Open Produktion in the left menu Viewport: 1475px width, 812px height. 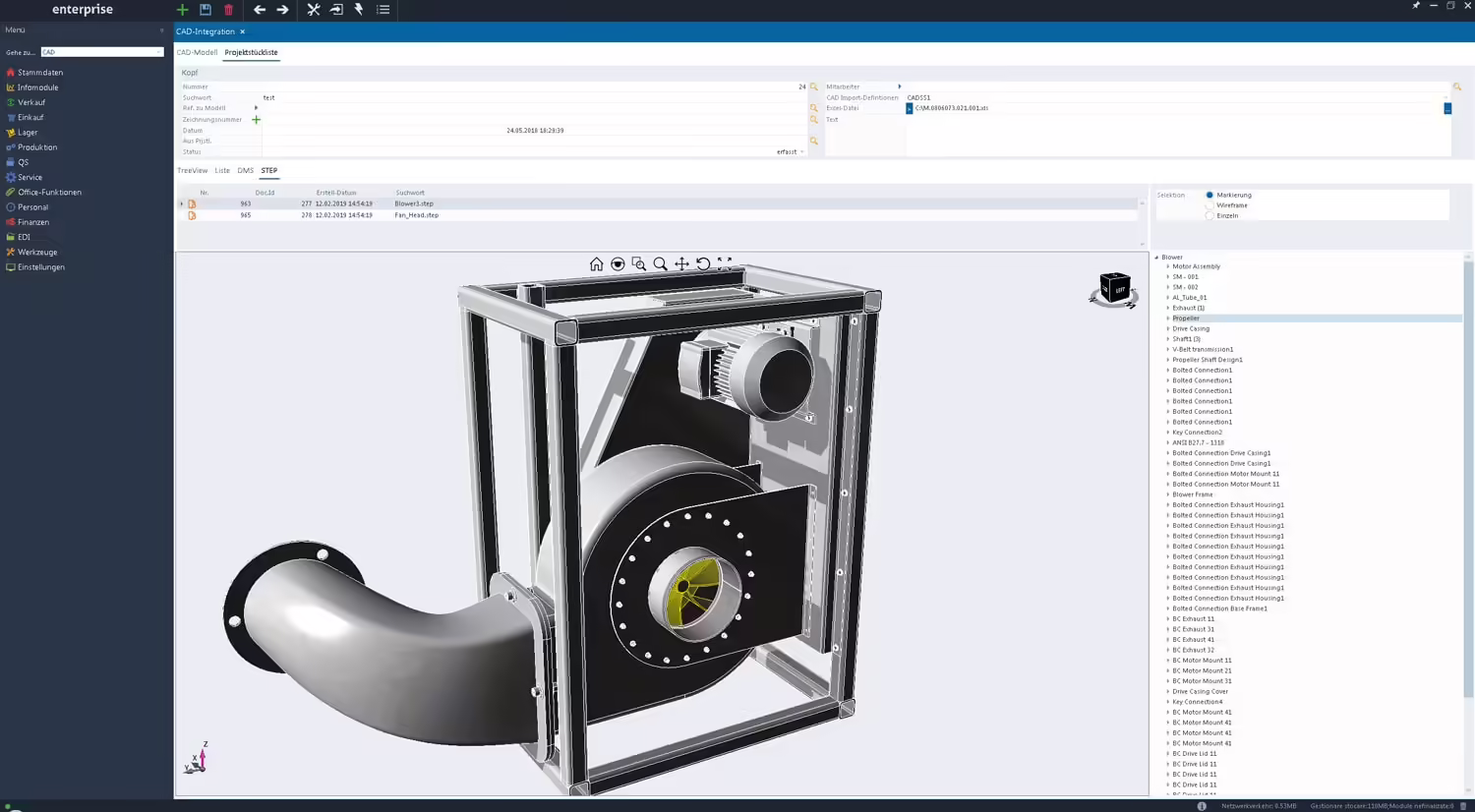click(37, 147)
